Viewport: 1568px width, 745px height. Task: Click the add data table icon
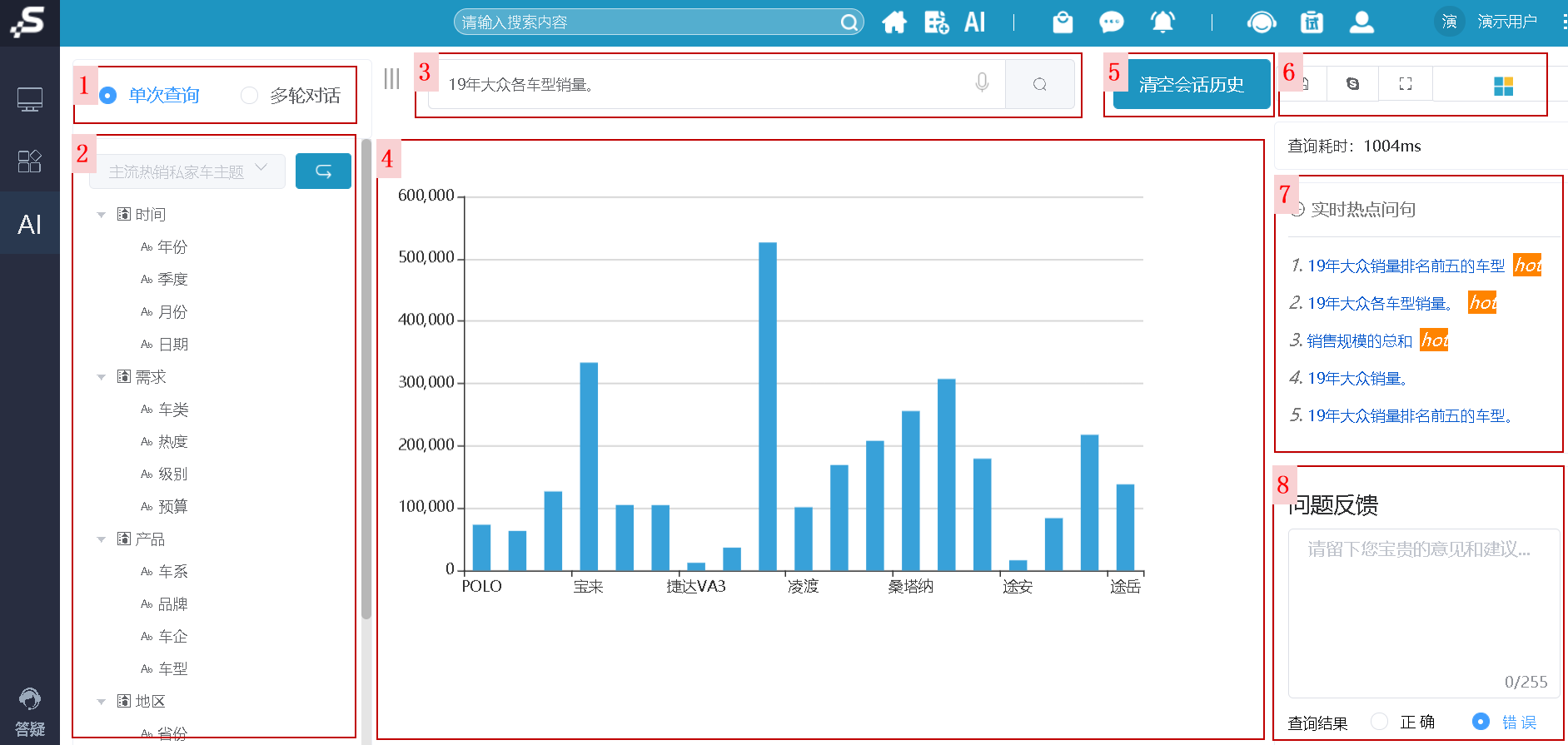[937, 22]
